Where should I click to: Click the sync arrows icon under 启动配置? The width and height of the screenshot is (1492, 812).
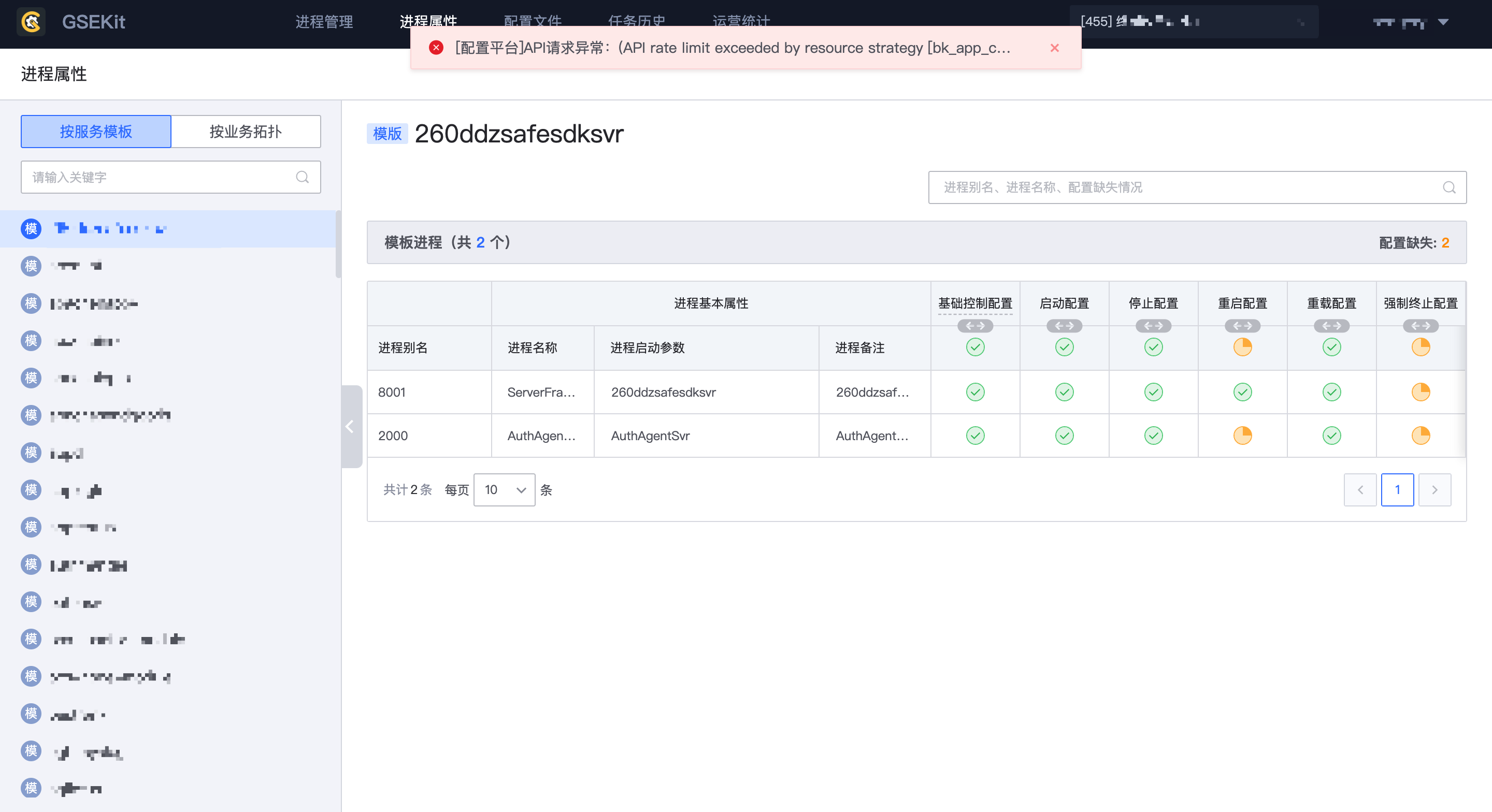(x=1065, y=326)
